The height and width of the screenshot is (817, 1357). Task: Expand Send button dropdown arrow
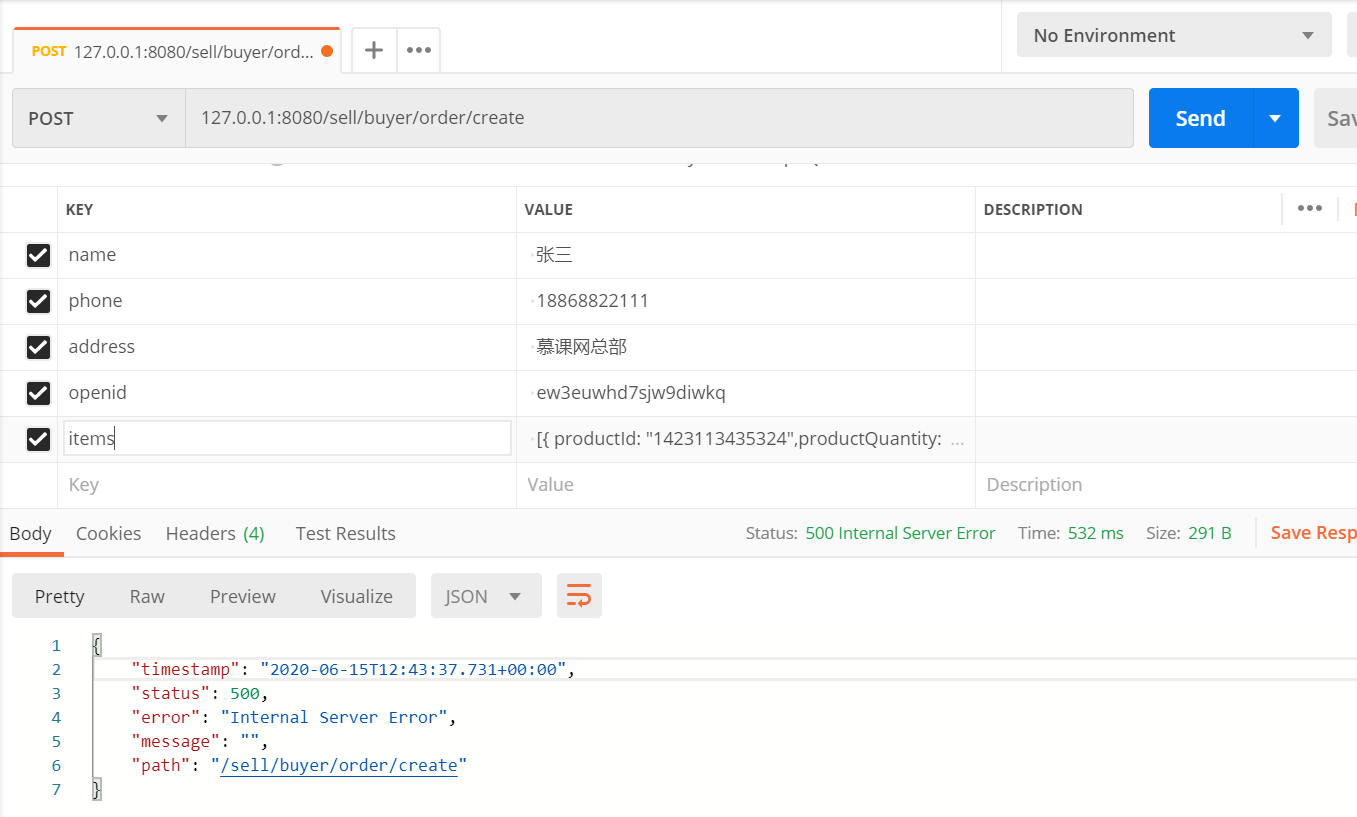(x=1275, y=118)
